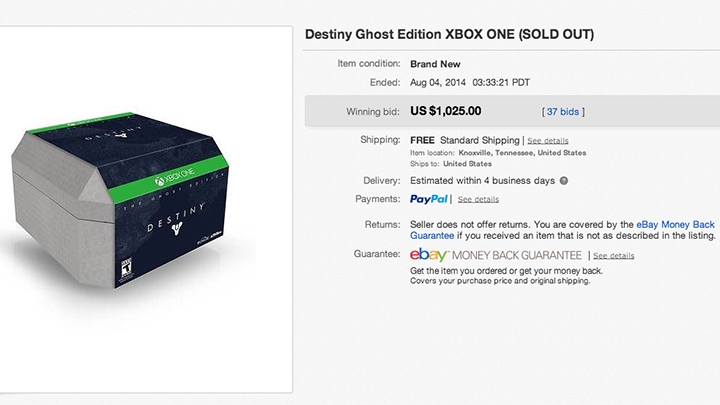Click the PayPal logo
Viewport: 720px width, 405px height.
(x=429, y=200)
